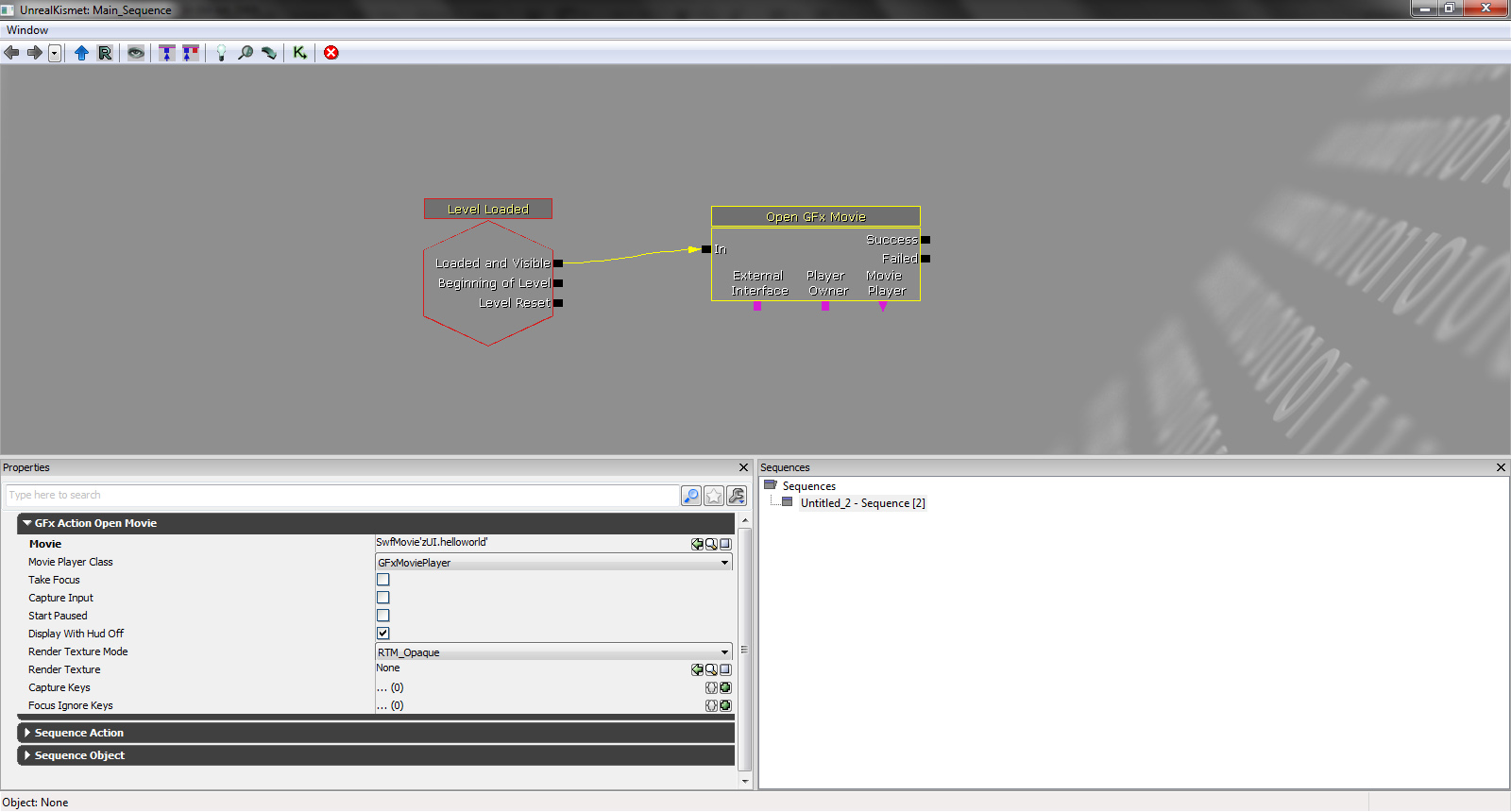
Task: Uncheck Display With Hud Off
Action: (383, 634)
